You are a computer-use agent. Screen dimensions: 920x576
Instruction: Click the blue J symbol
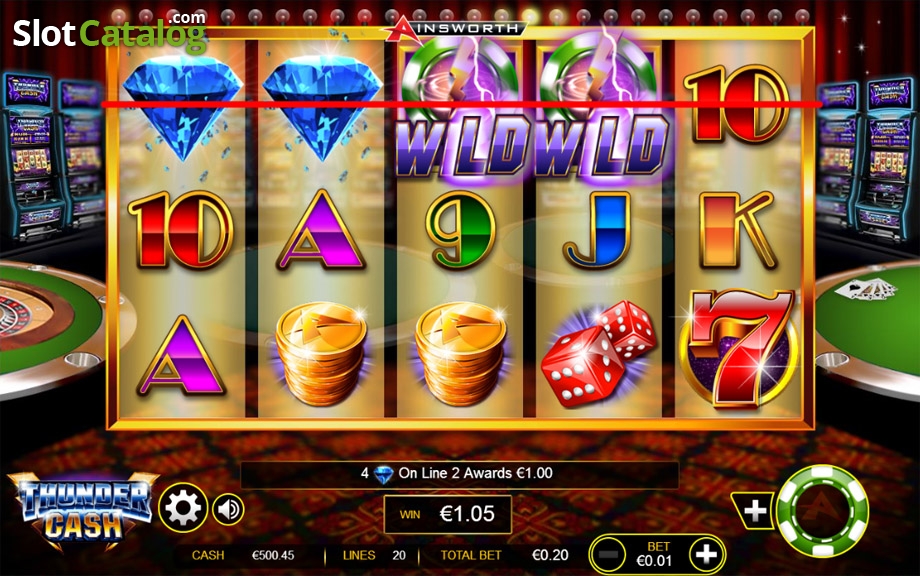point(598,230)
